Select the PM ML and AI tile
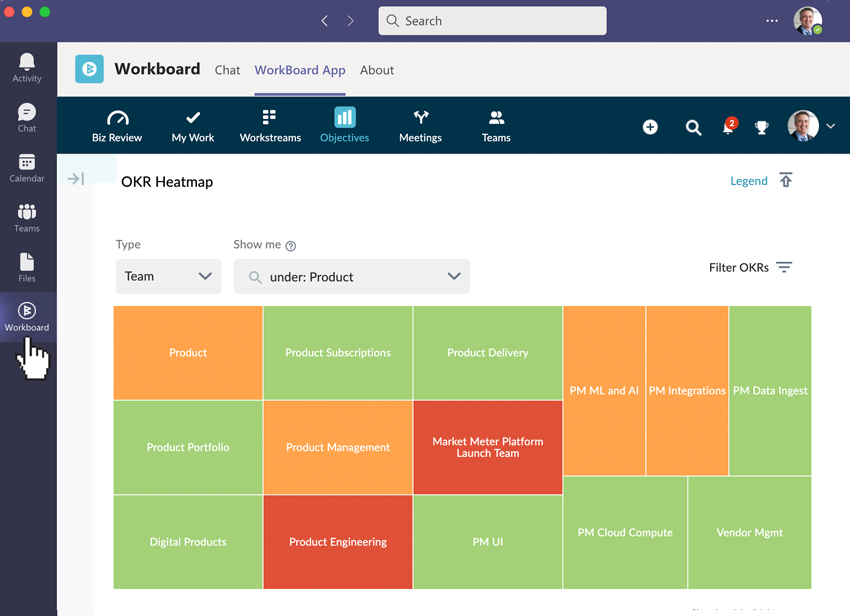 (604, 391)
